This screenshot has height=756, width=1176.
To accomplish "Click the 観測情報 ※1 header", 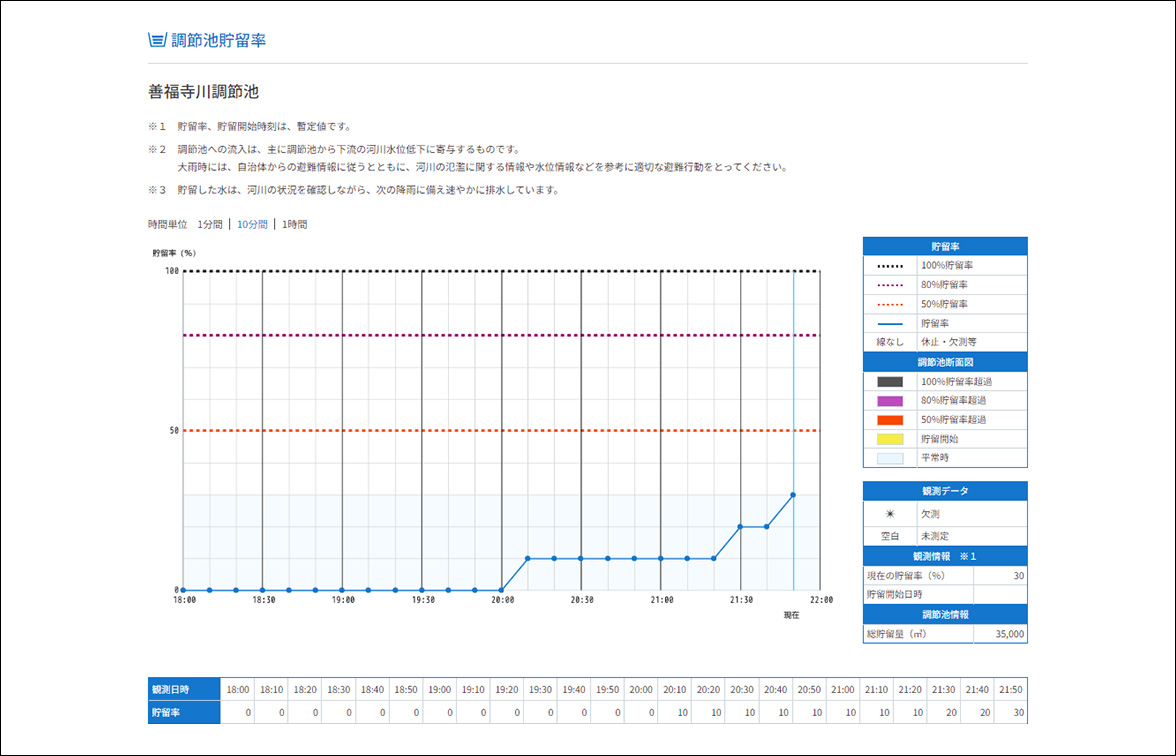I will coord(945,556).
